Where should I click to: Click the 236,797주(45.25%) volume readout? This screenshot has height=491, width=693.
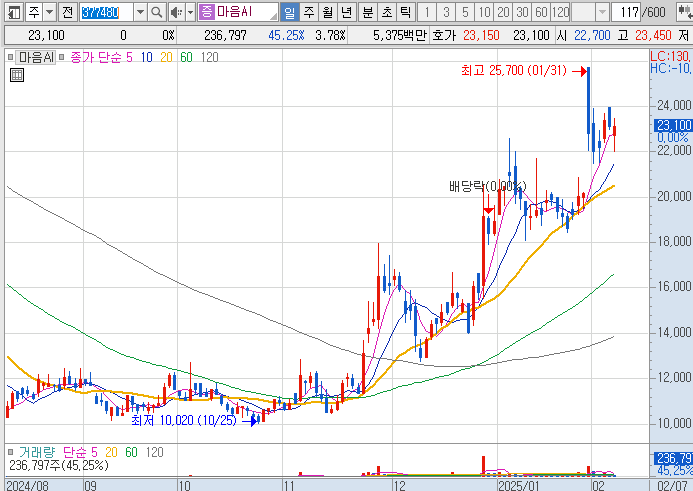click(59, 465)
